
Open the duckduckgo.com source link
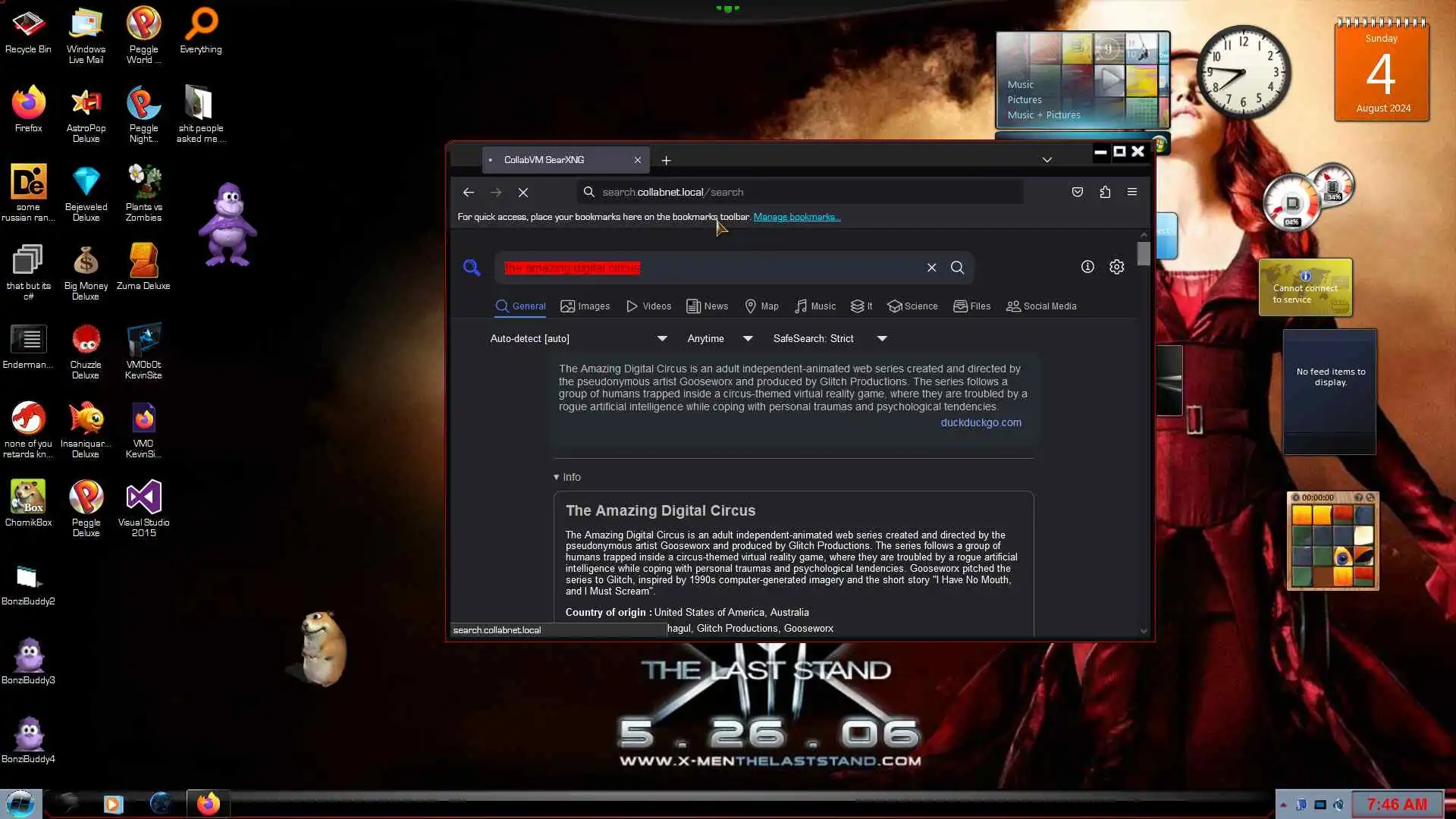coord(981,422)
